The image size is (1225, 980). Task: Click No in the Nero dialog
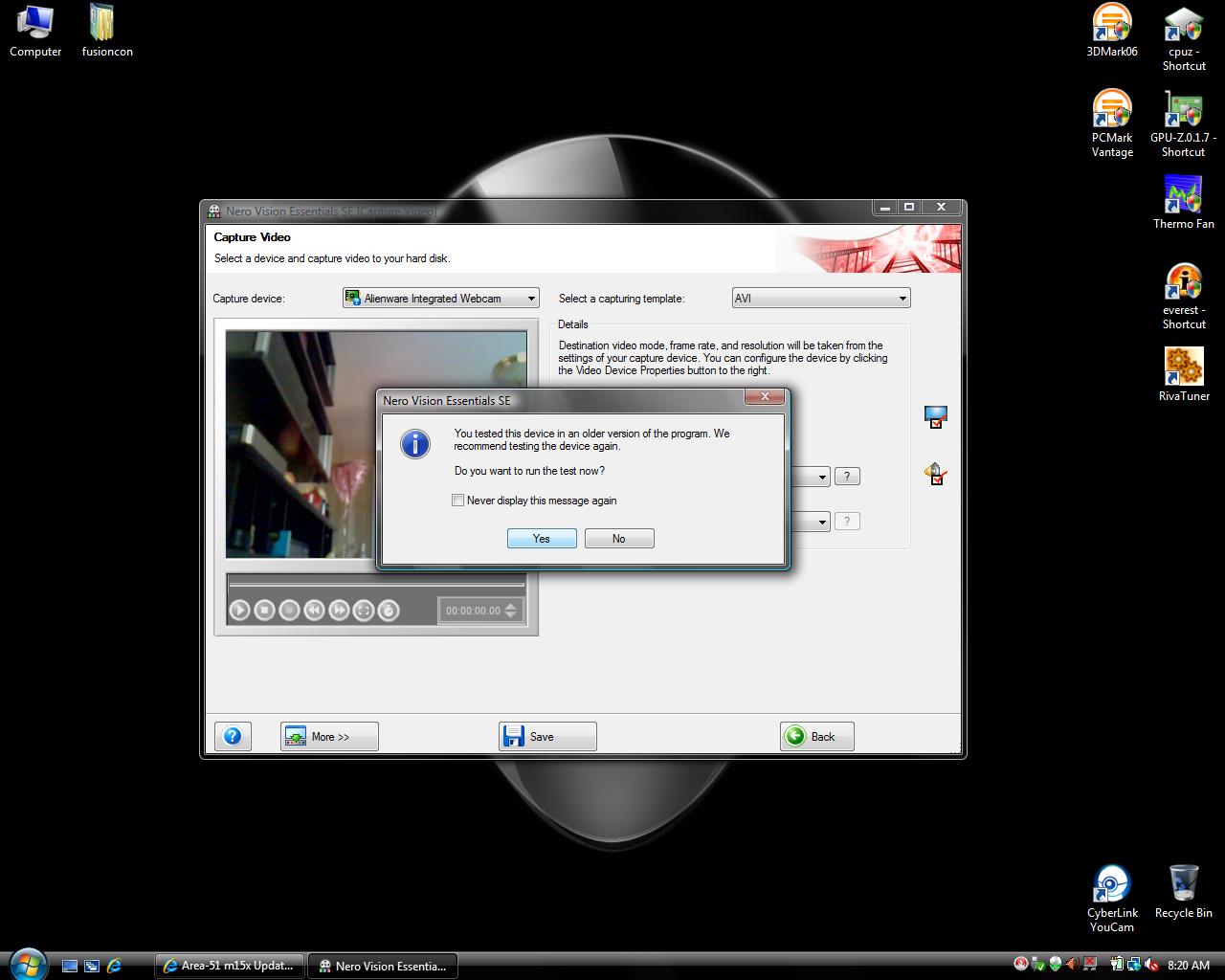click(619, 539)
